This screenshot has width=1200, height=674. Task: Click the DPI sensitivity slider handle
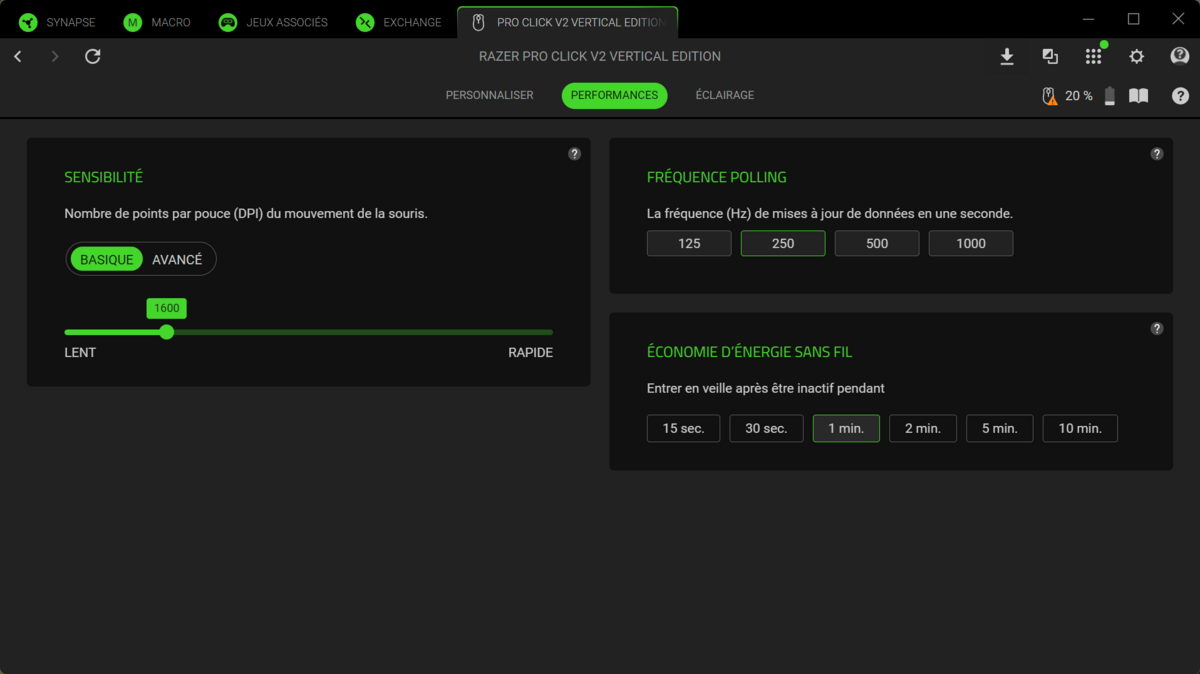tap(167, 332)
